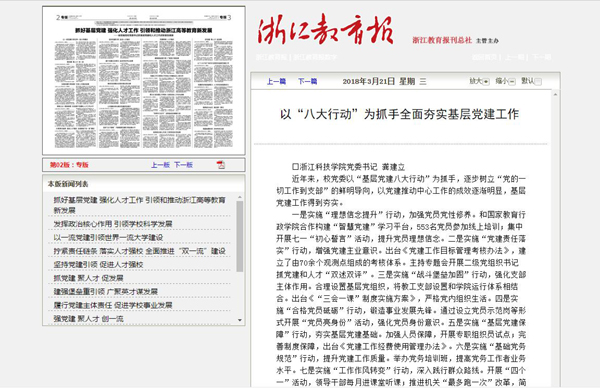The height and width of the screenshot is (388, 600).
Task: Go to next article 下一篇
Action: [307, 82]
